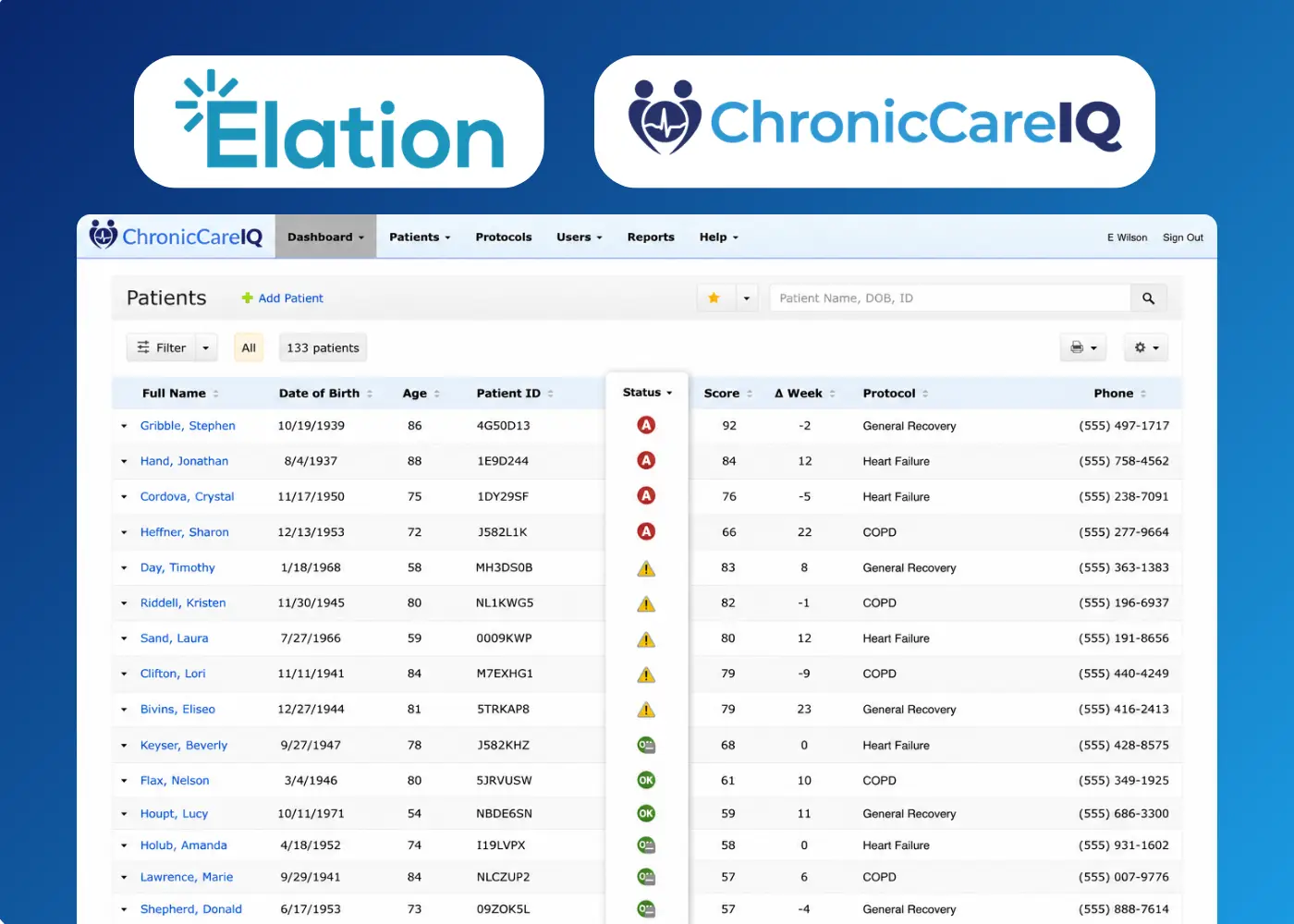
Task: Sort by the Status column header
Action: click(x=647, y=392)
